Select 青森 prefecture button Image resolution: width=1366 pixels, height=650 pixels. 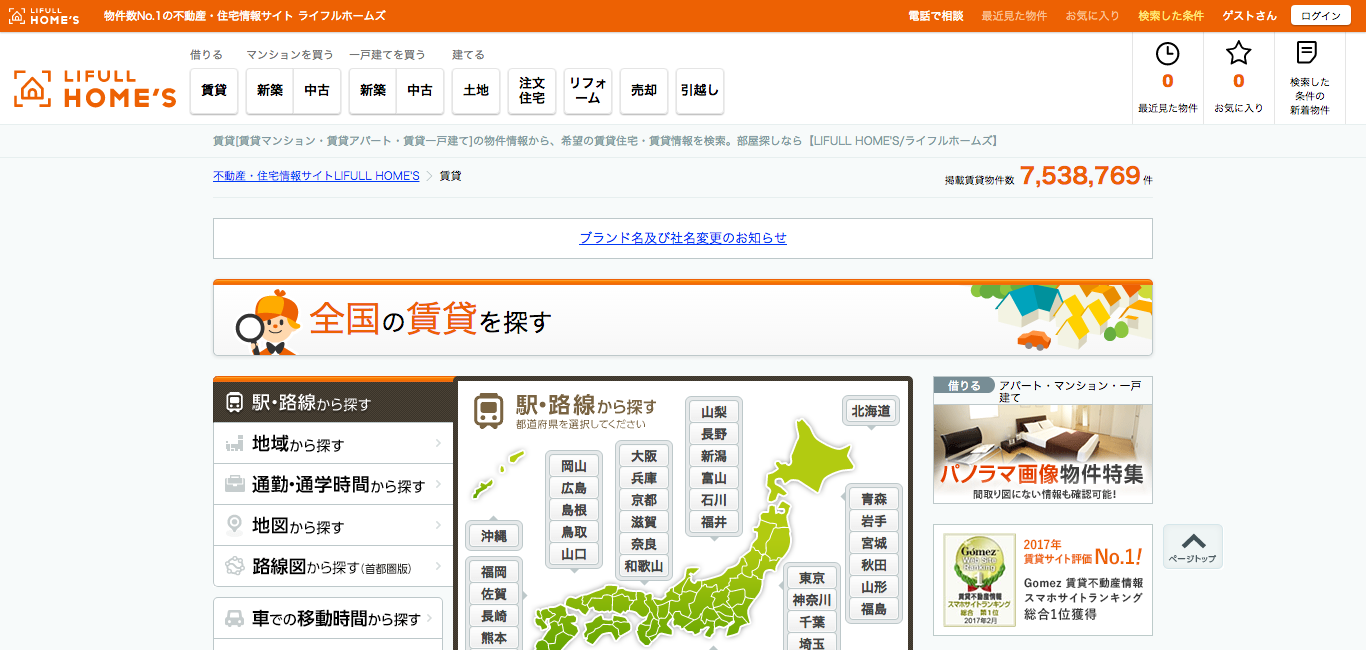coord(874,499)
